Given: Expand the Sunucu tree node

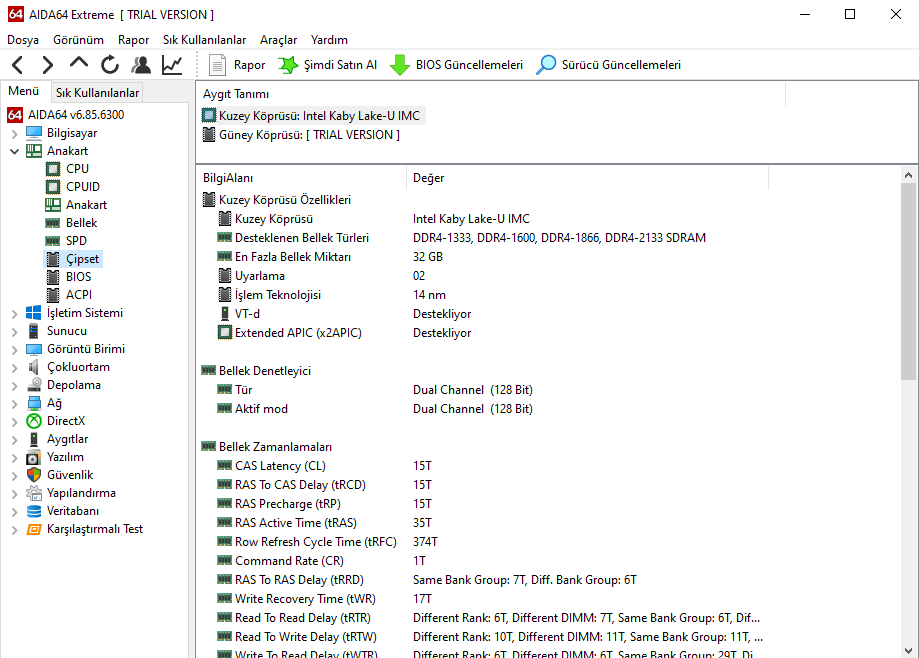Looking at the screenshot, I should click(15, 332).
